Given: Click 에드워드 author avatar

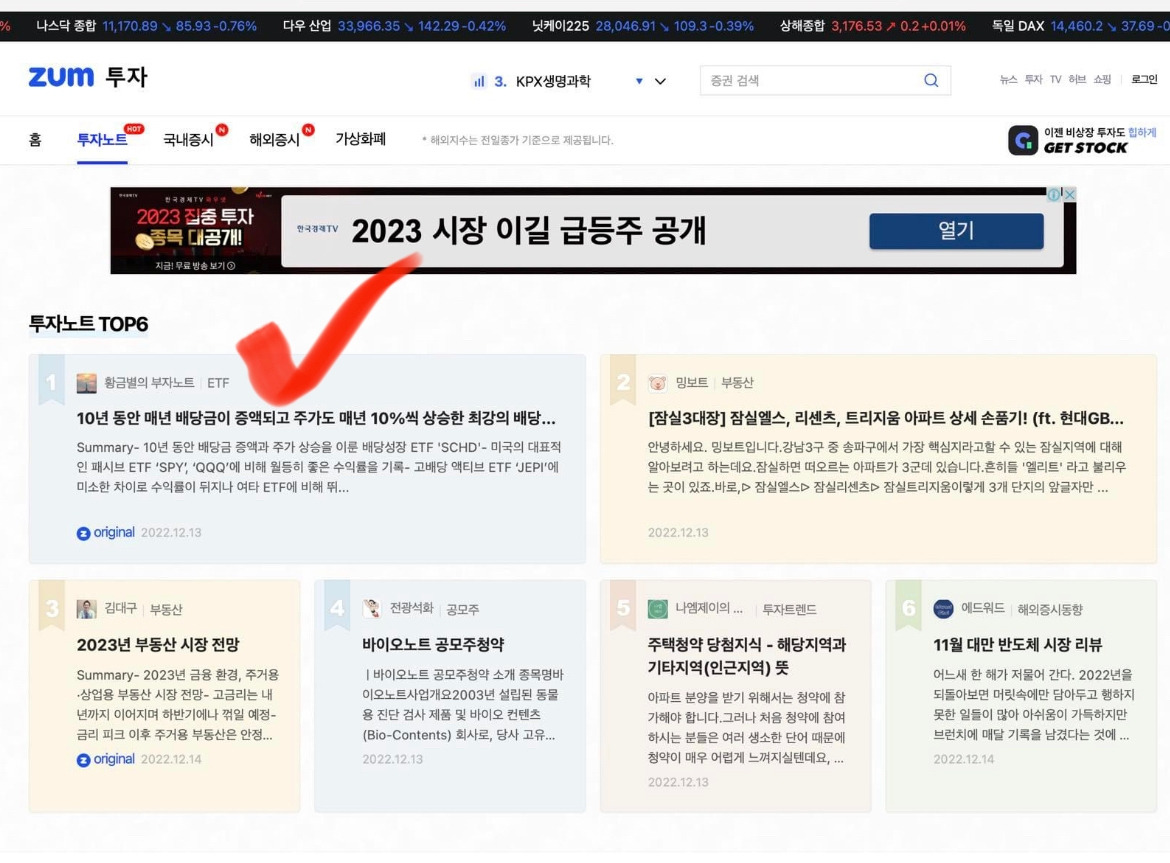Looking at the screenshot, I should coord(943,609).
